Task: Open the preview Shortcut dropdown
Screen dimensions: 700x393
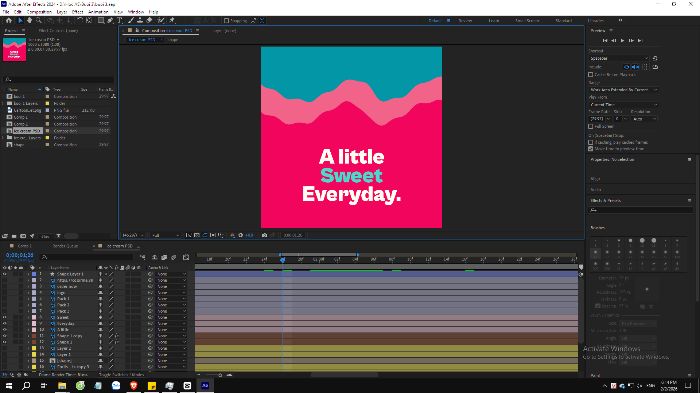Action: tap(619, 59)
